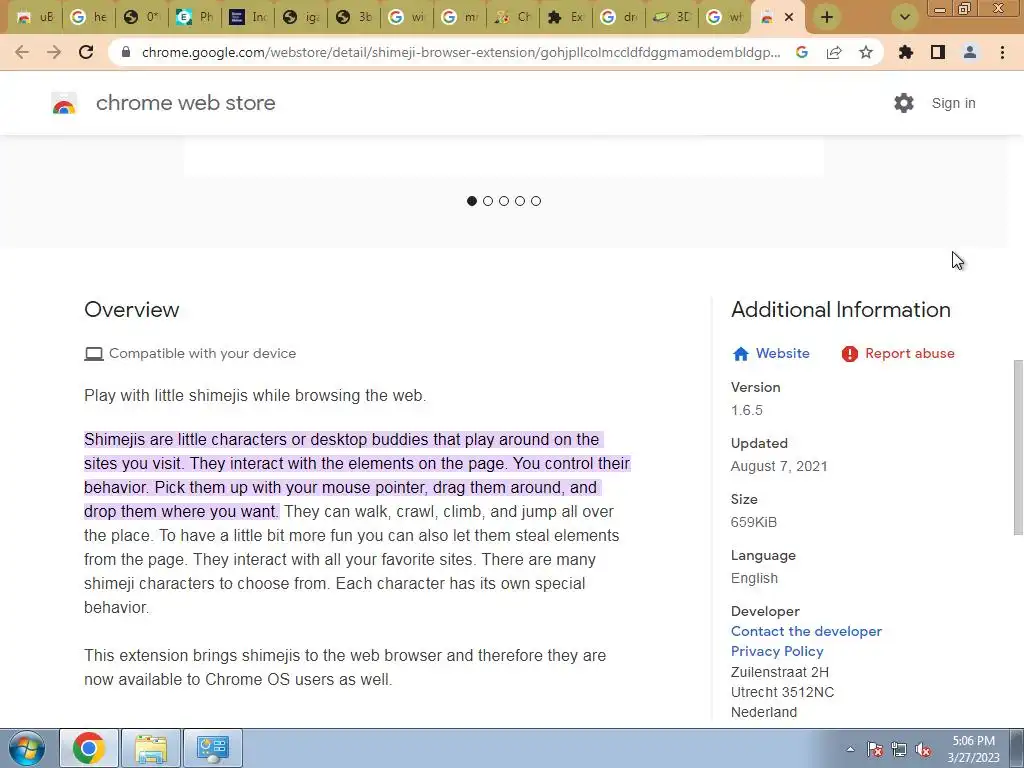Click the Google icon in the address bar

(x=802, y=52)
